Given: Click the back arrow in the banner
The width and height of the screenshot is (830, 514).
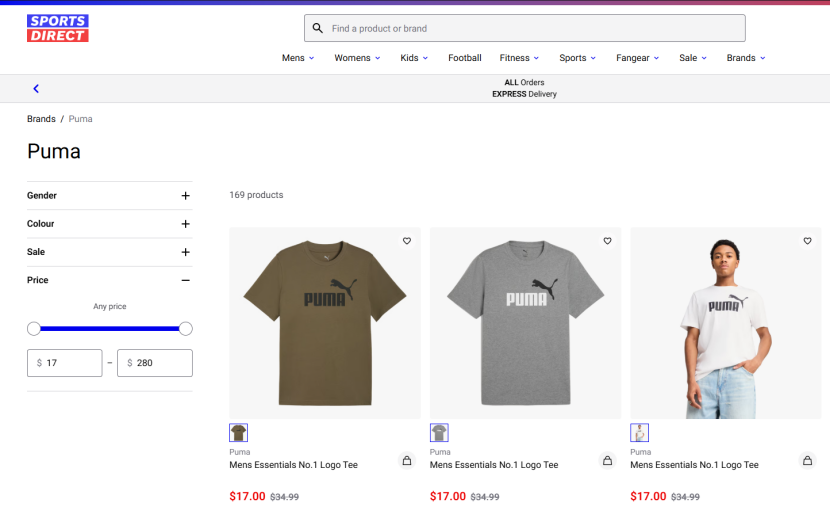Looking at the screenshot, I should [x=36, y=89].
